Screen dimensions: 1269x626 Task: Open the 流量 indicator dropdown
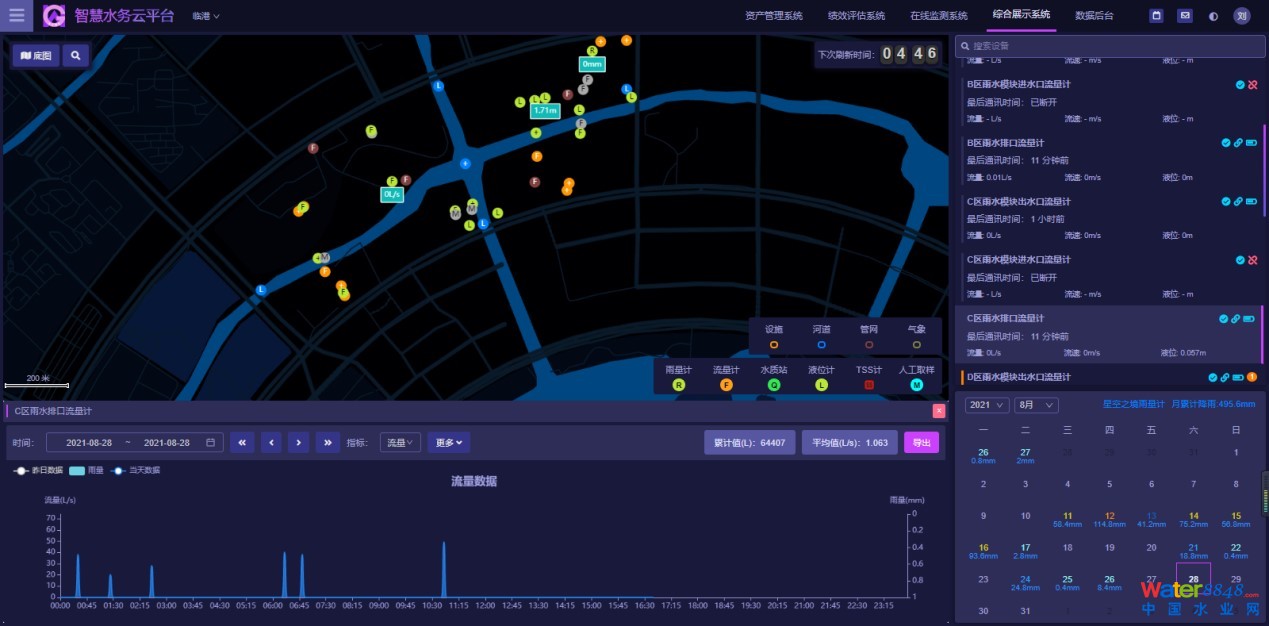point(400,442)
